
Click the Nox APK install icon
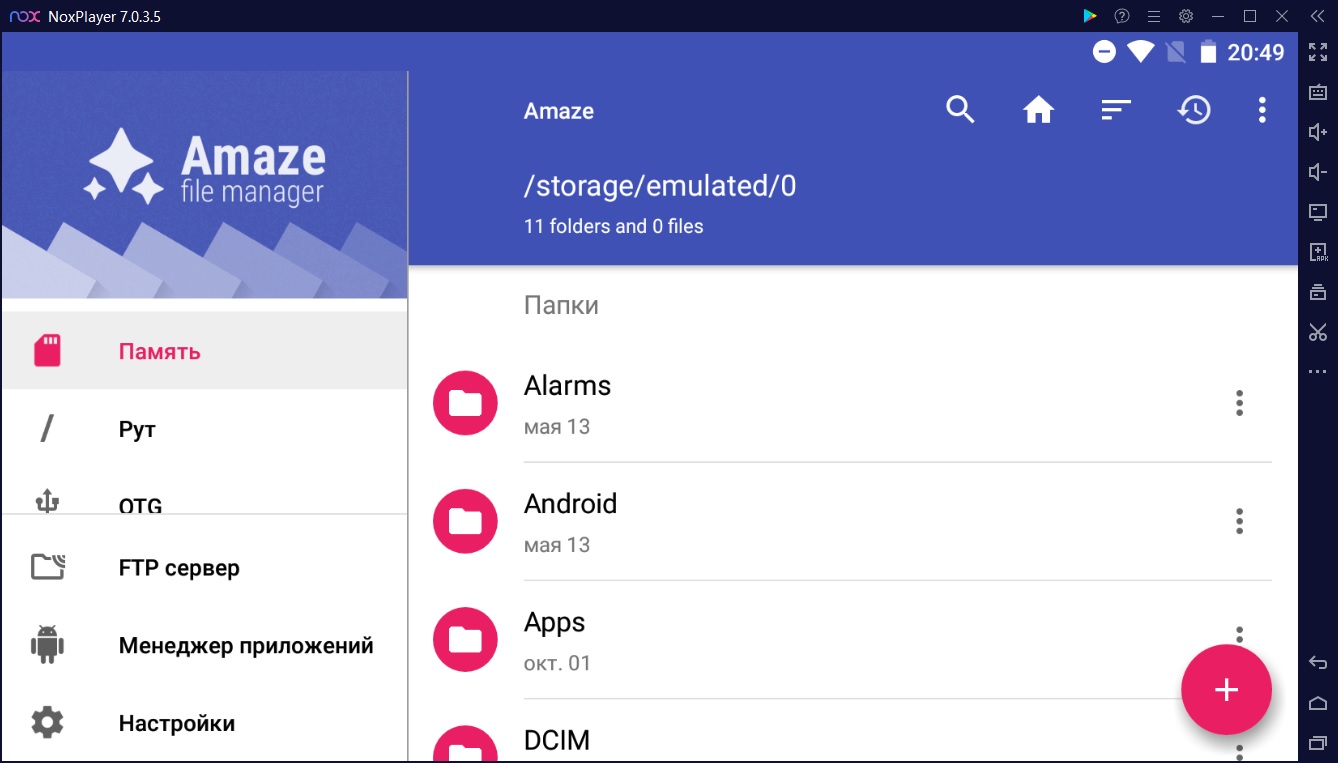coord(1318,252)
